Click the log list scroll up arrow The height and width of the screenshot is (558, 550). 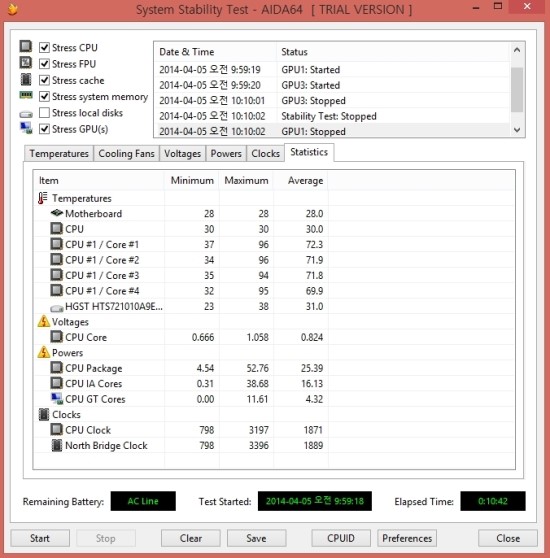pyautogui.click(x=517, y=50)
